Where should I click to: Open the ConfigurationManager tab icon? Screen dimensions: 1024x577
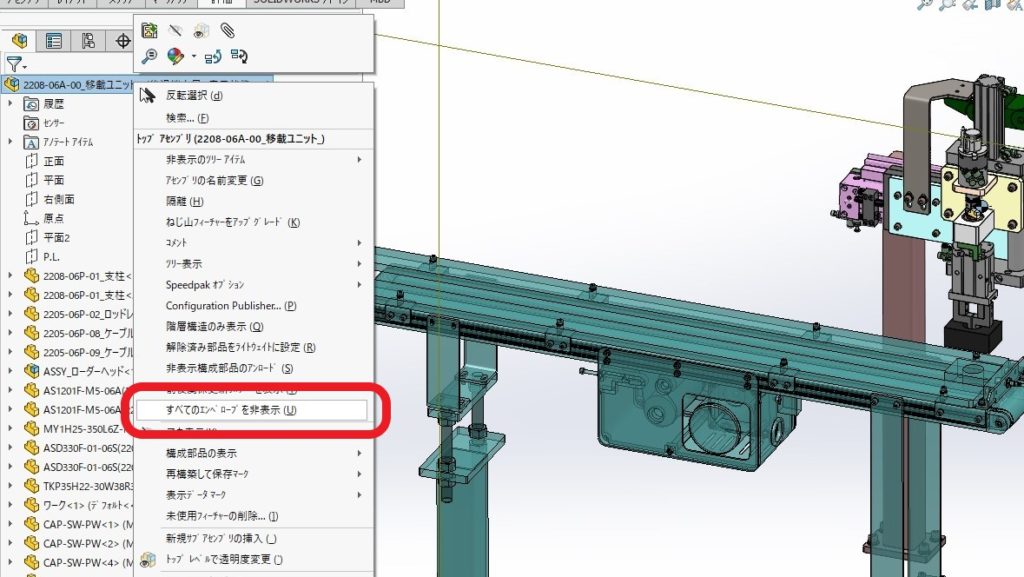[89, 41]
